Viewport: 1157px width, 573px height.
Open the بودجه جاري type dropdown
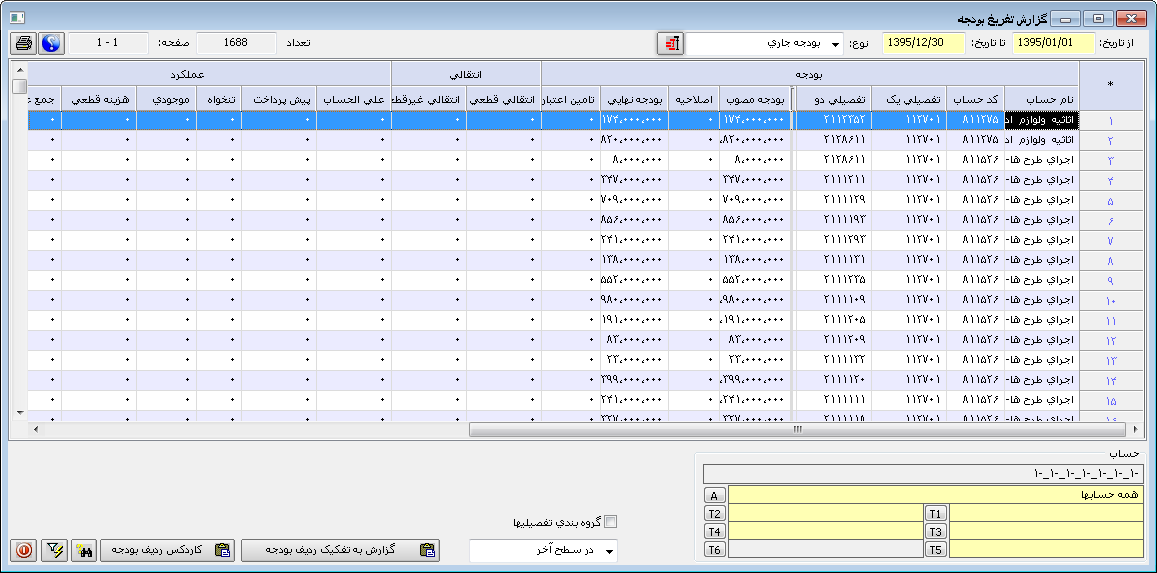tap(836, 44)
